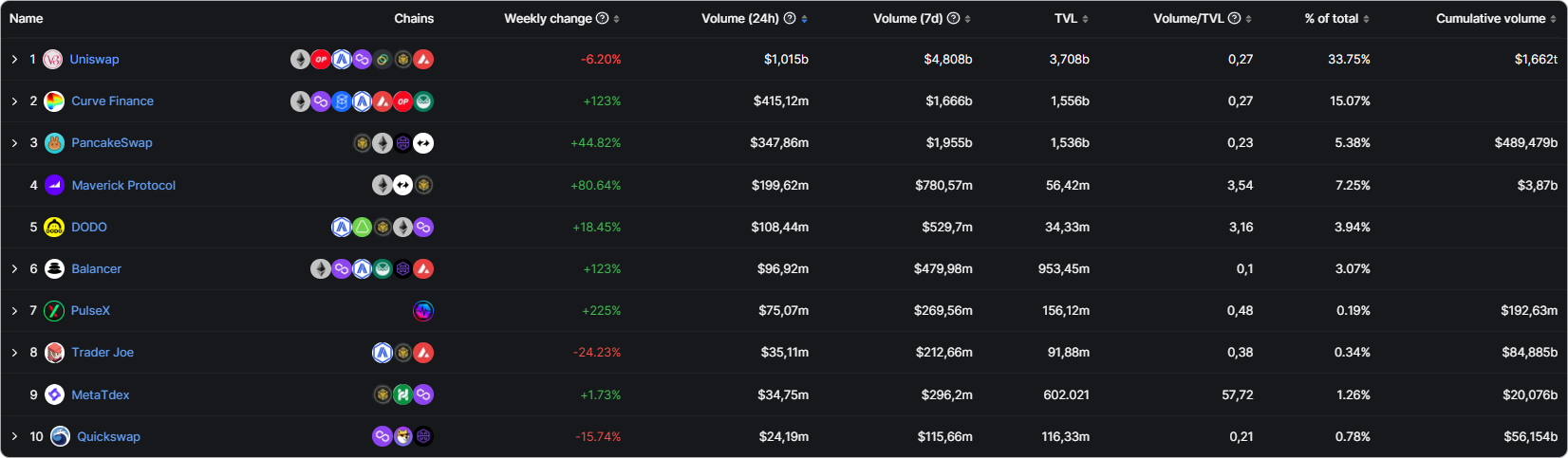1568x458 pixels.
Task: Sort by Volume/TVL column arrows
Action: pyautogui.click(x=1249, y=19)
